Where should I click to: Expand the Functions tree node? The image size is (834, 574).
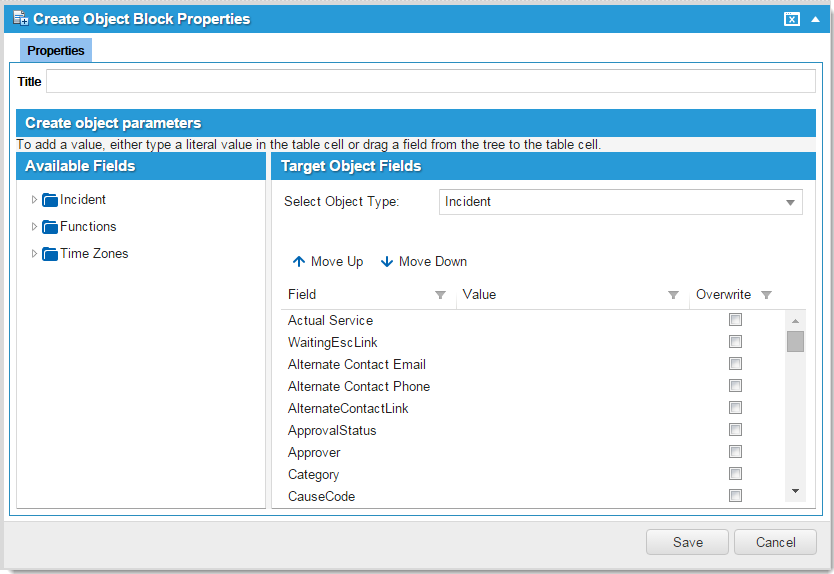[35, 227]
